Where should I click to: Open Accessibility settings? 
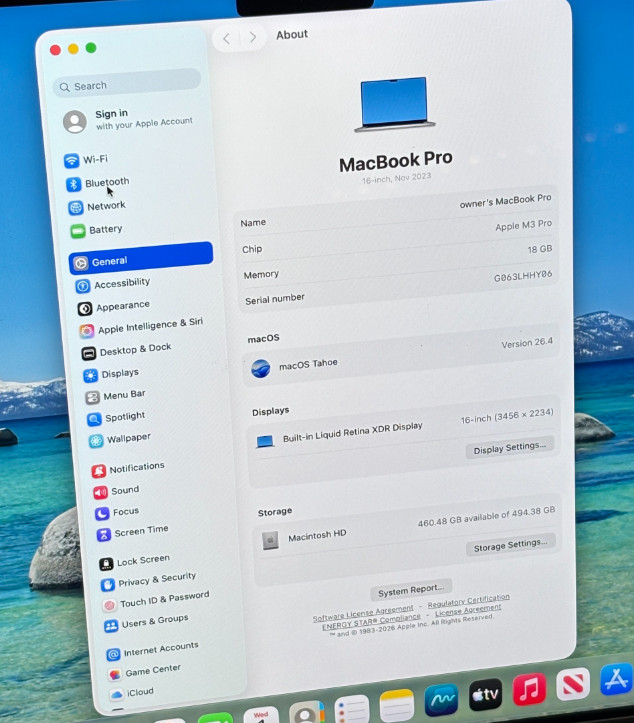pos(113,284)
